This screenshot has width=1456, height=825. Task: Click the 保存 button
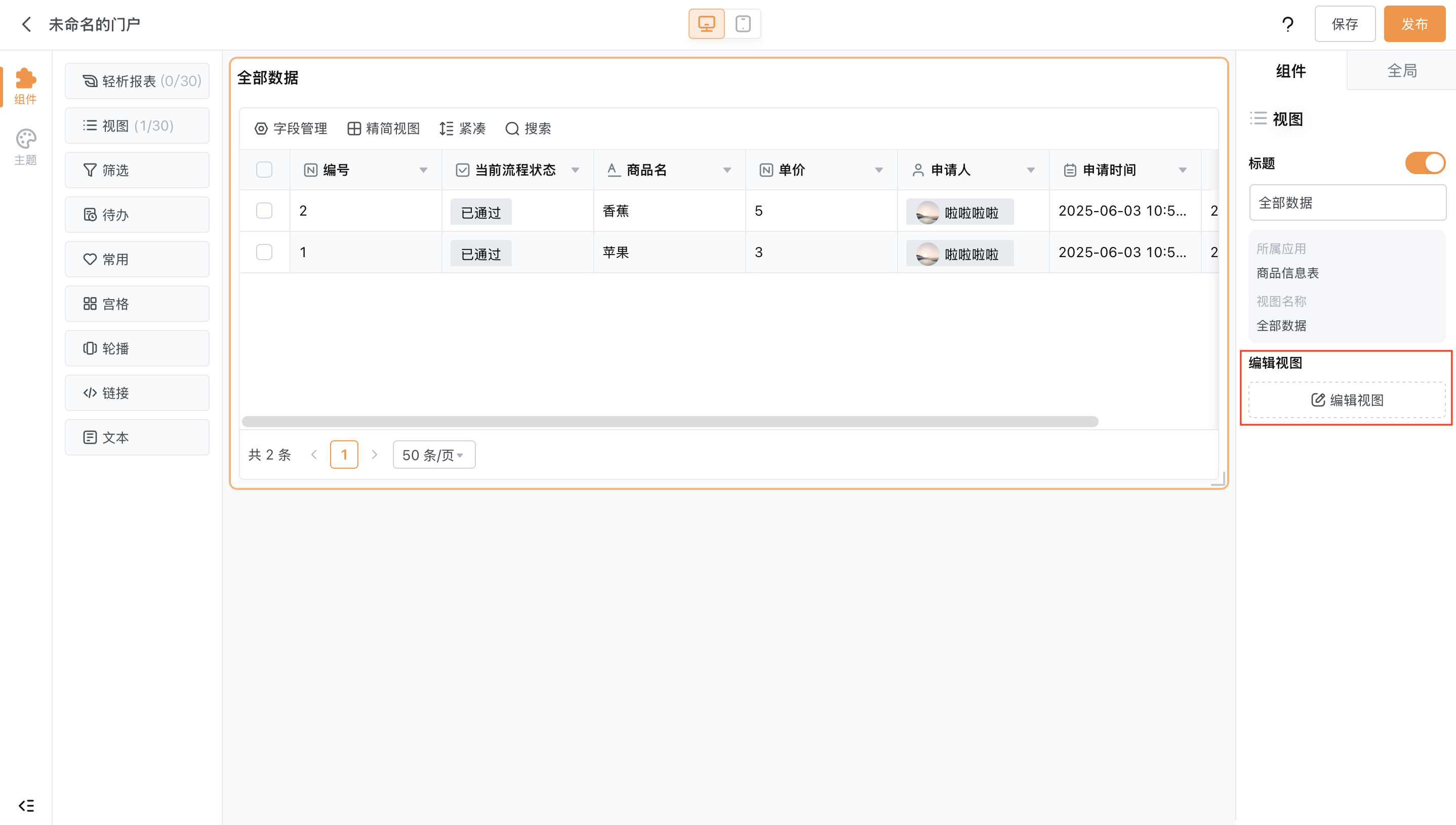point(1345,24)
